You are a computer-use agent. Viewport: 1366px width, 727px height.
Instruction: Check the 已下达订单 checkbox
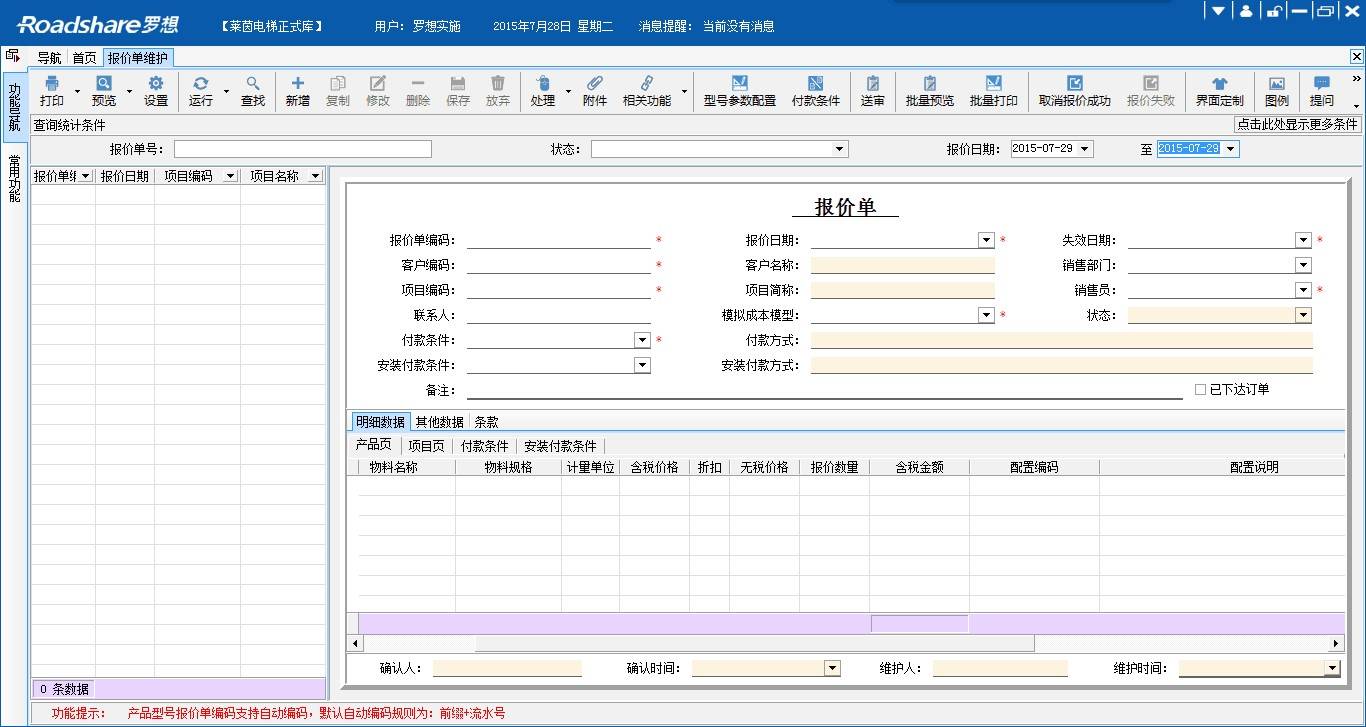[x=1199, y=389]
